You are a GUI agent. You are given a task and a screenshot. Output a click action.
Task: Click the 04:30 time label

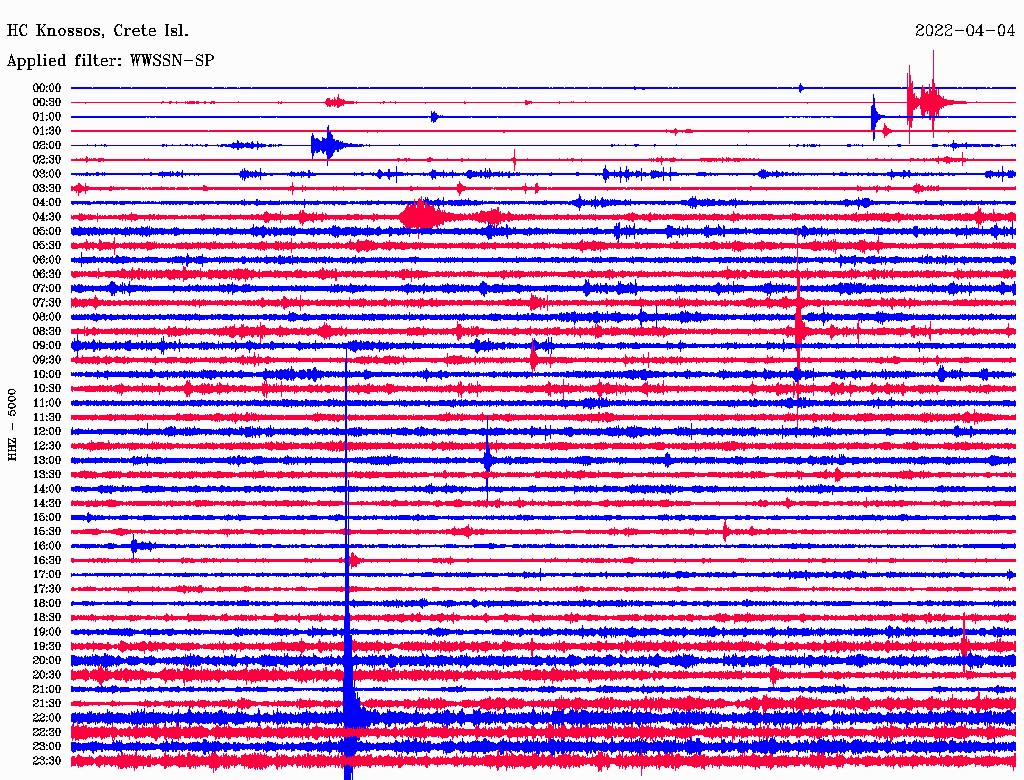point(47,217)
